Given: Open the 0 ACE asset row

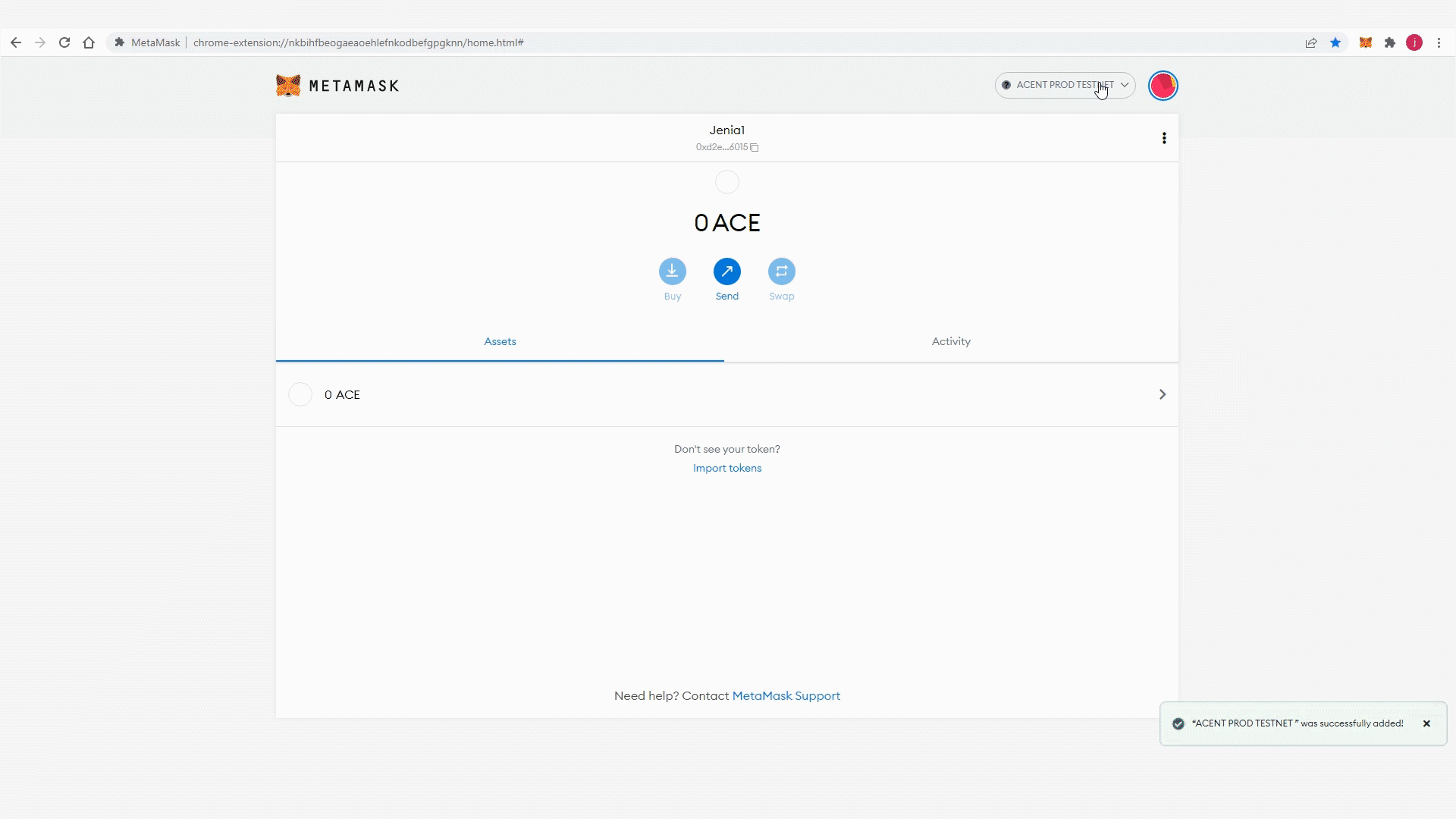Looking at the screenshot, I should 727,394.
